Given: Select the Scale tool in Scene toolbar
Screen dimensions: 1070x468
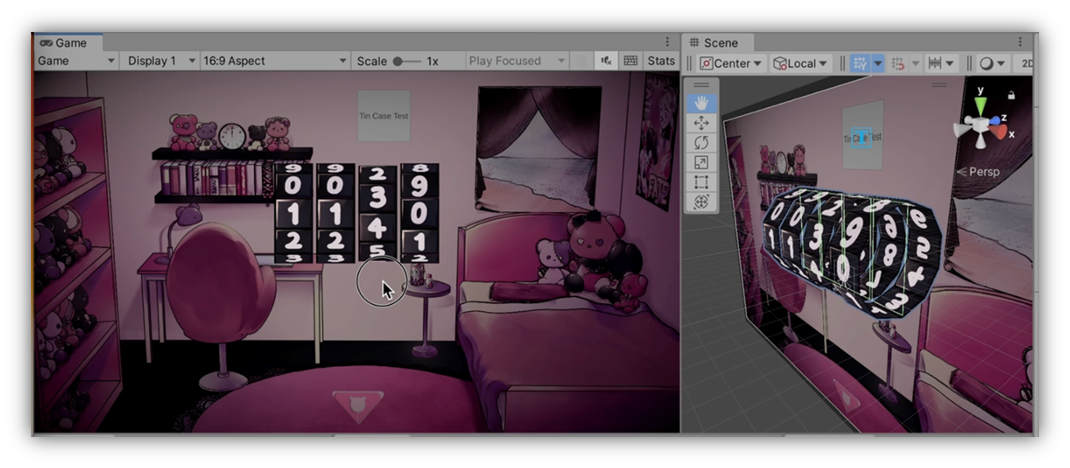Looking at the screenshot, I should click(x=701, y=163).
